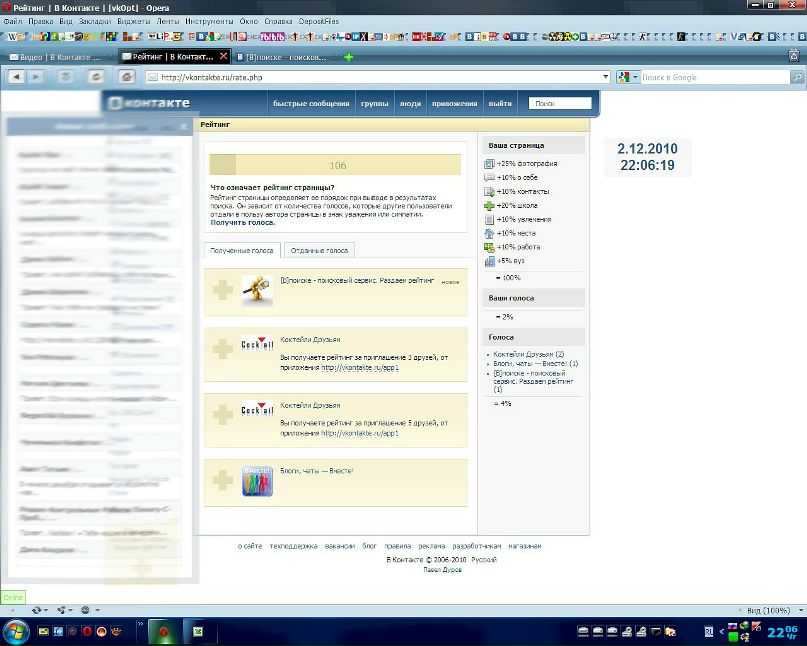Screen dimensions: 807x646
Task: Close the blurred messages panel with X
Action: [x=184, y=127]
